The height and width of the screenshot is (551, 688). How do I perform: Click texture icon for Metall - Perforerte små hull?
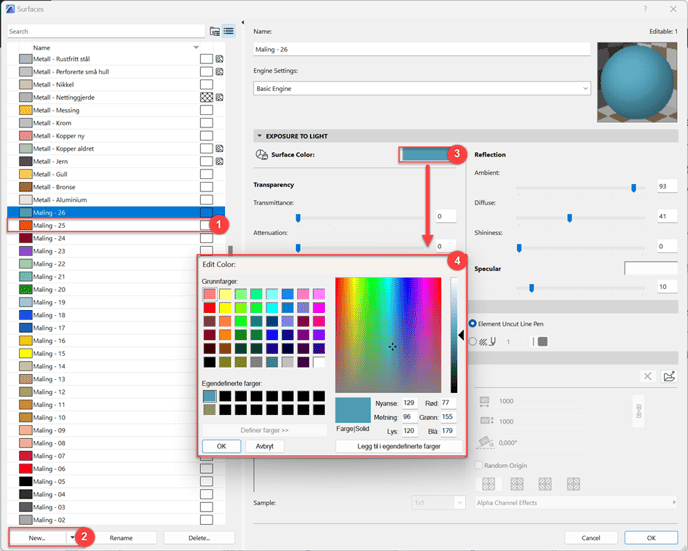tap(219, 72)
